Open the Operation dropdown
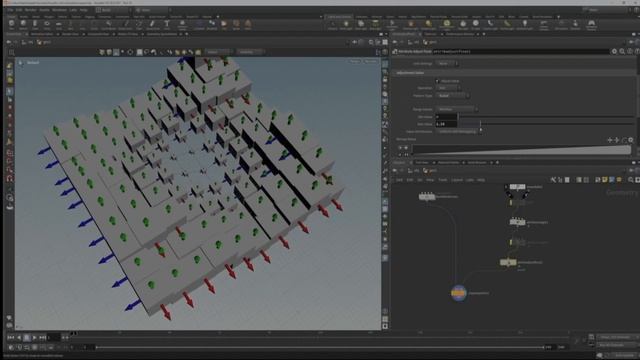Screen dimensions: 640x360 (448, 88)
